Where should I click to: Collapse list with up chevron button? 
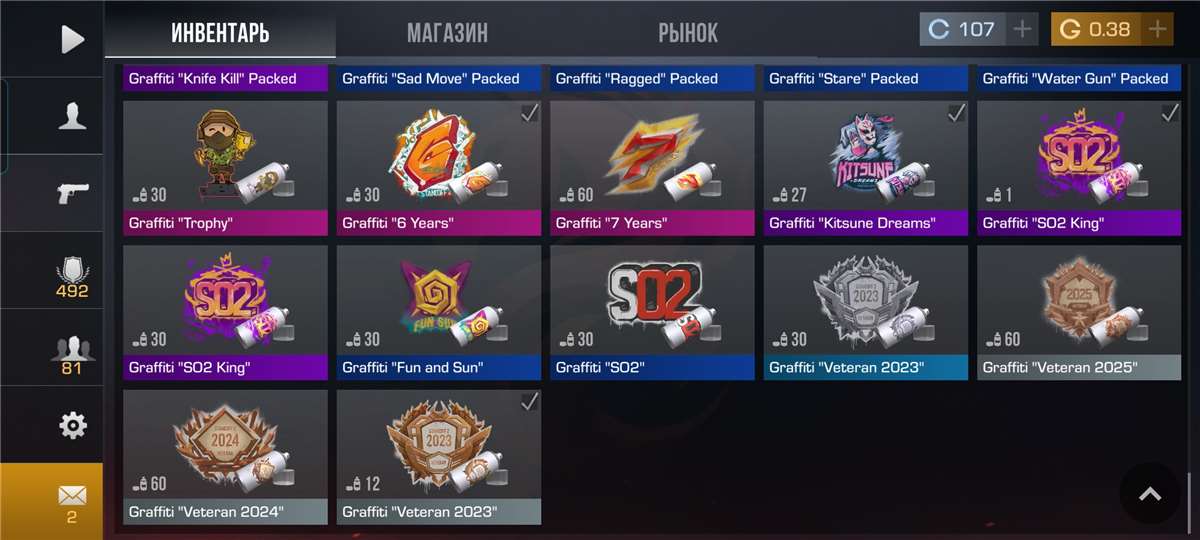click(1150, 493)
